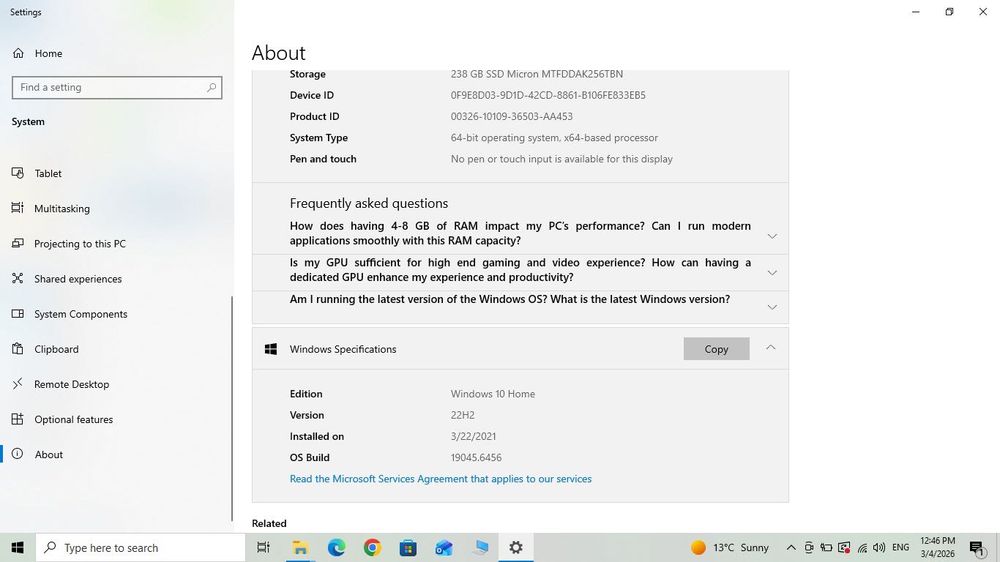The height and width of the screenshot is (562, 1000).
Task: Switch the ENG input language indicator
Action: tap(901, 547)
